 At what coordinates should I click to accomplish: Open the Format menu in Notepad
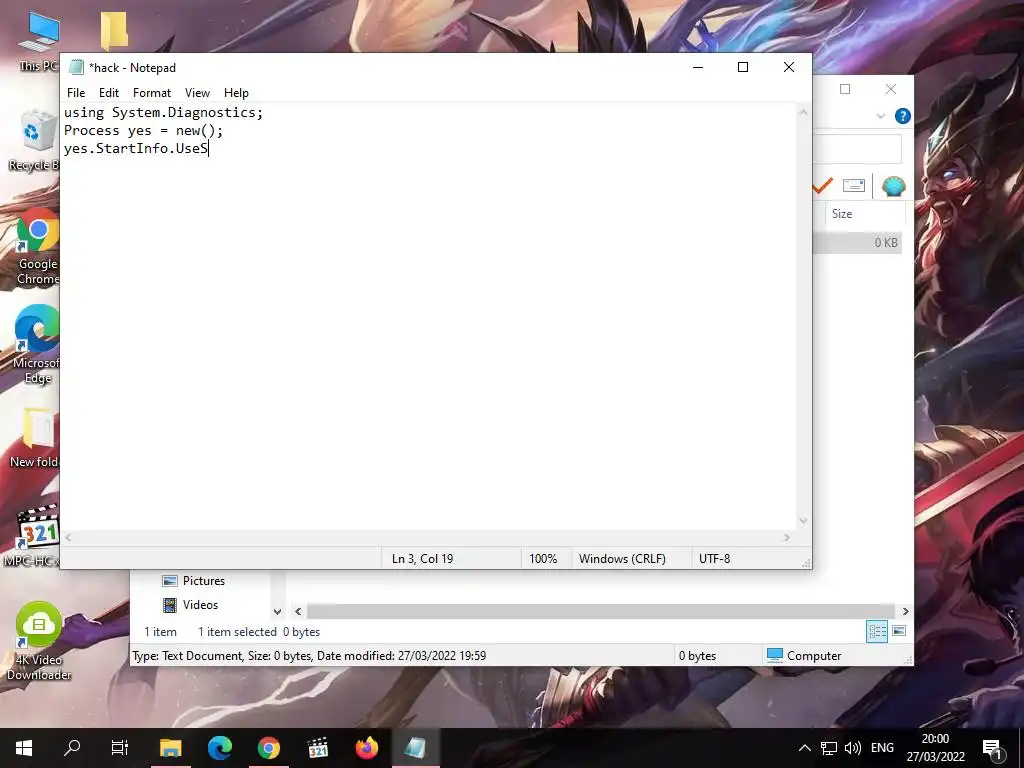pos(152,93)
